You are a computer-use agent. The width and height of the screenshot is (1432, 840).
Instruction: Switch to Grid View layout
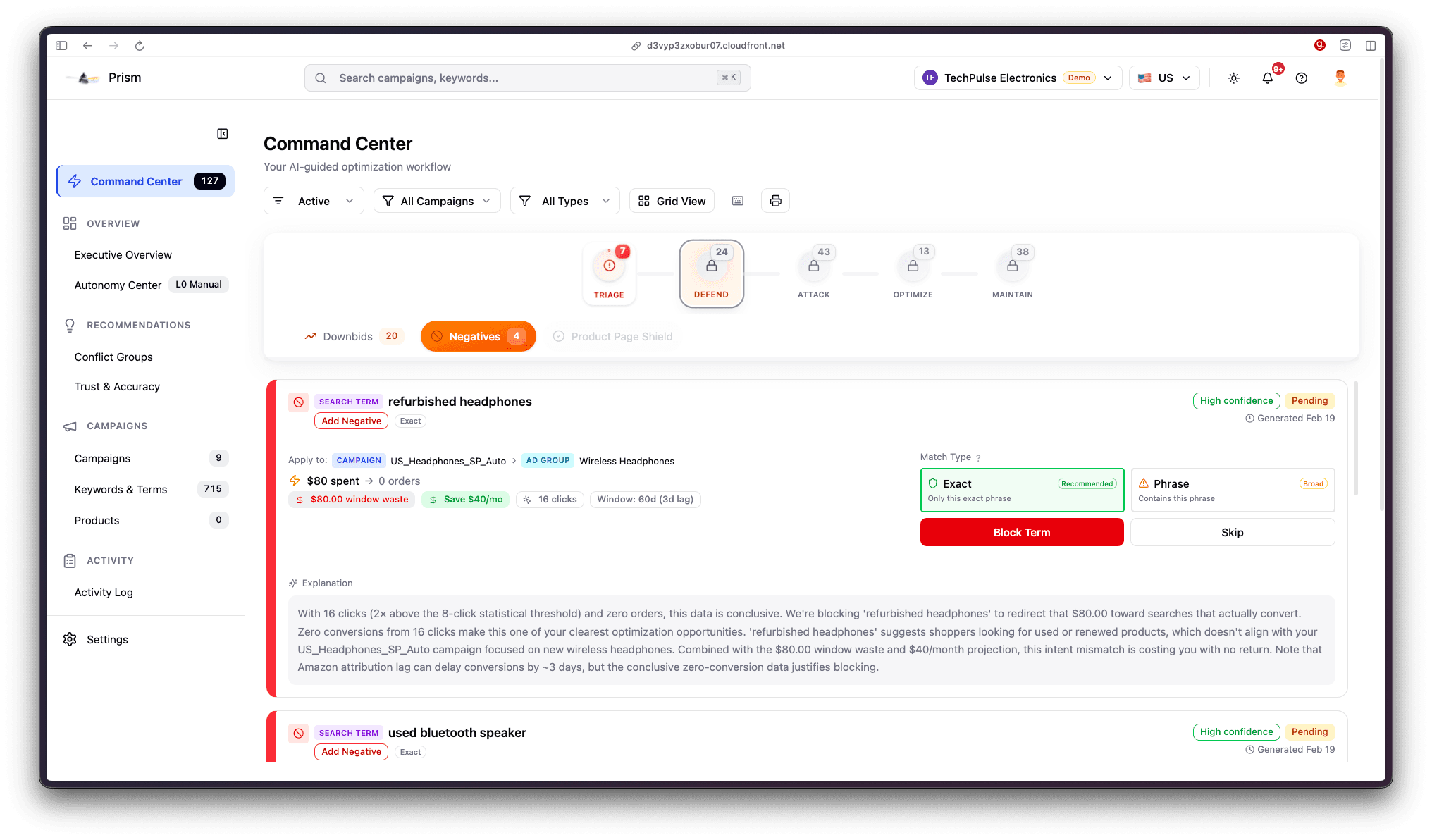(672, 201)
